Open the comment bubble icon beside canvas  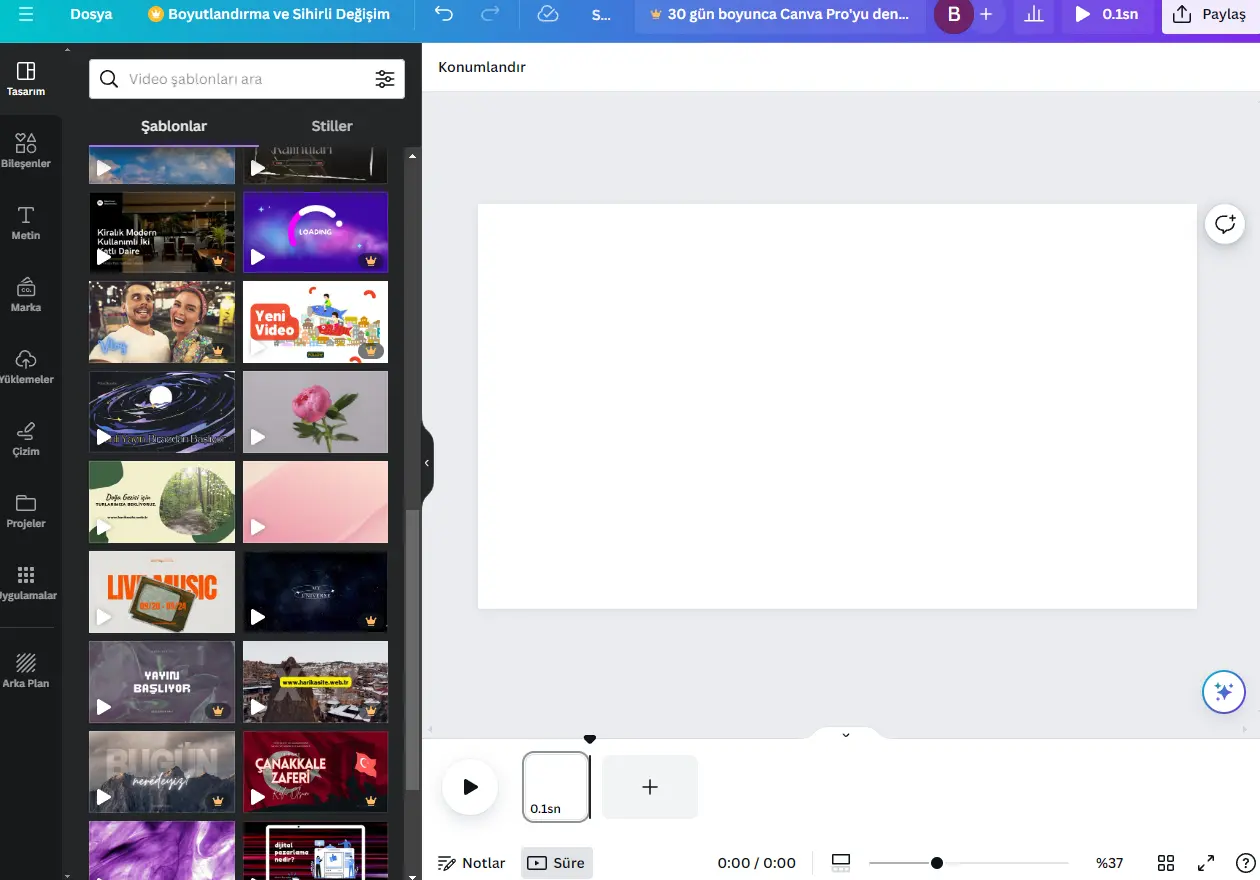(1225, 223)
